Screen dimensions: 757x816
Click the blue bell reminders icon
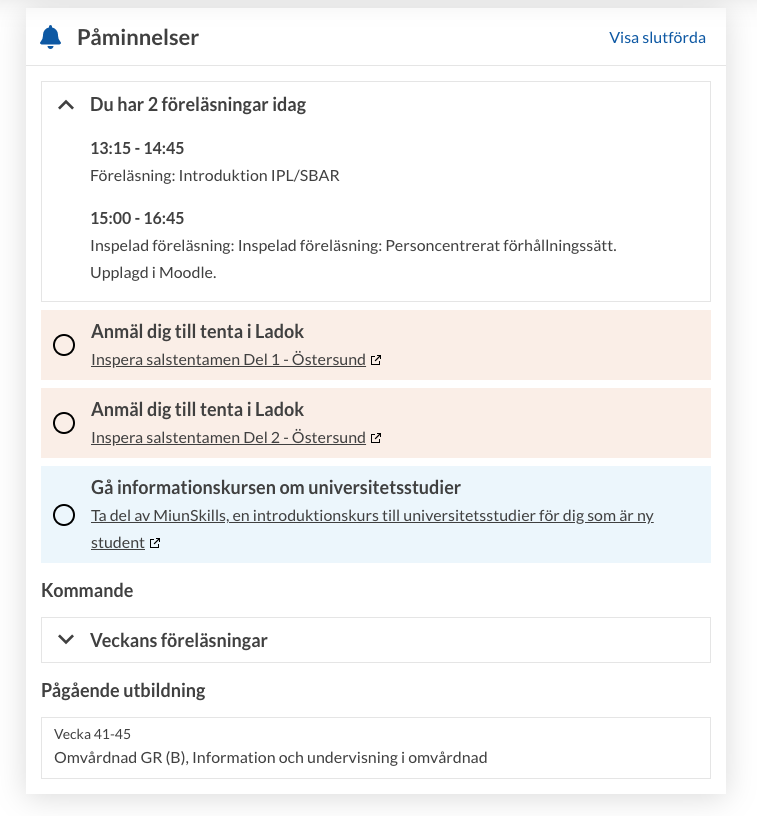(x=50, y=37)
